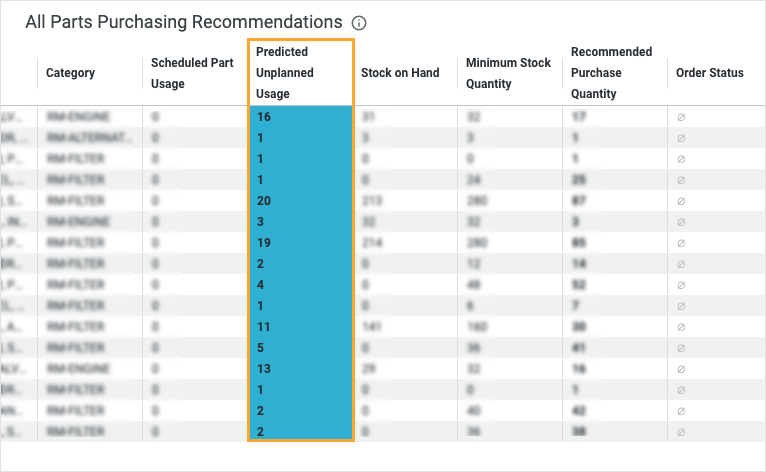This screenshot has width=766, height=472.
Task: Click the Stock on Hand column header
Action: pos(400,73)
